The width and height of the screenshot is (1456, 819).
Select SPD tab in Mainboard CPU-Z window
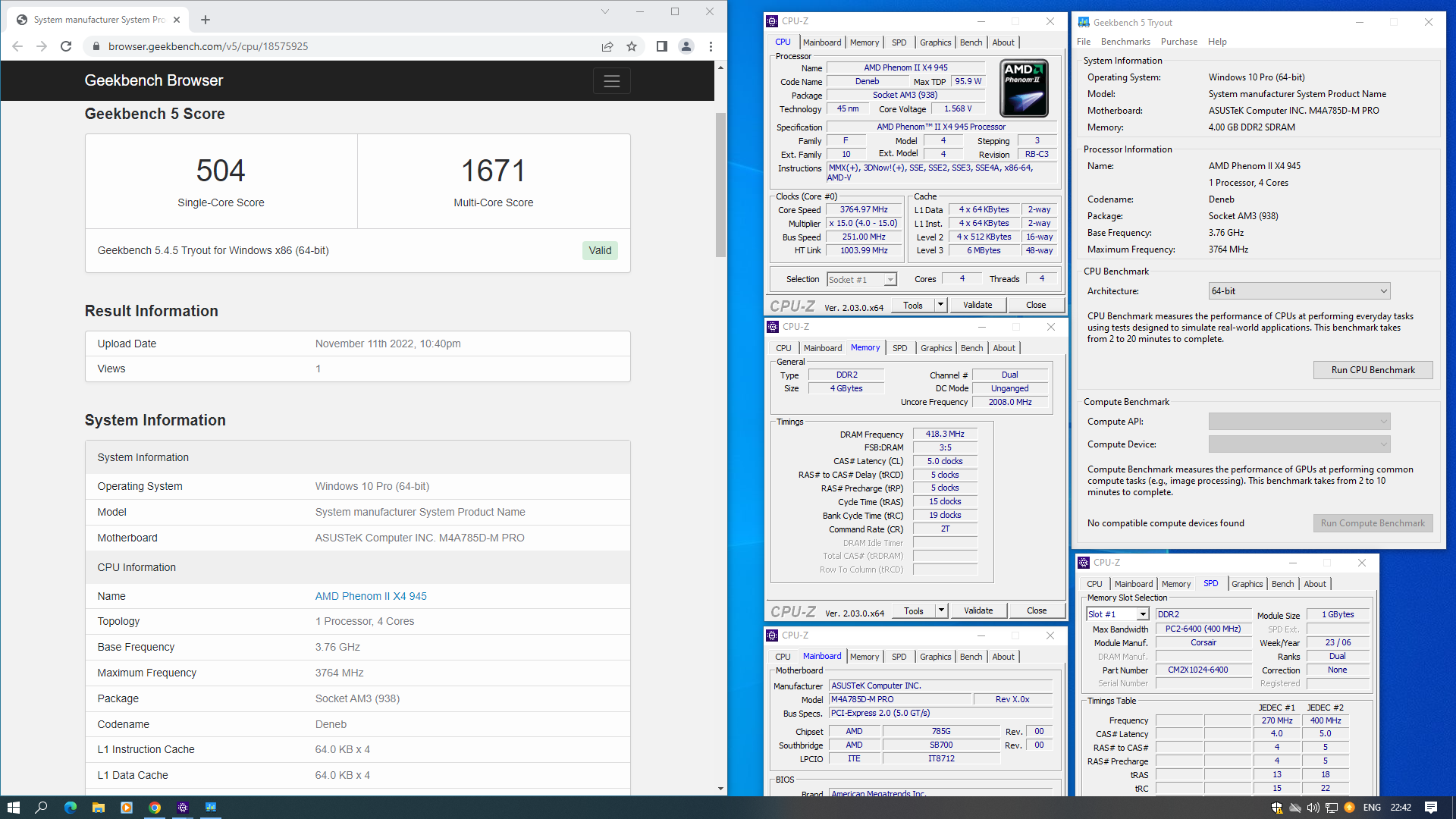click(899, 657)
